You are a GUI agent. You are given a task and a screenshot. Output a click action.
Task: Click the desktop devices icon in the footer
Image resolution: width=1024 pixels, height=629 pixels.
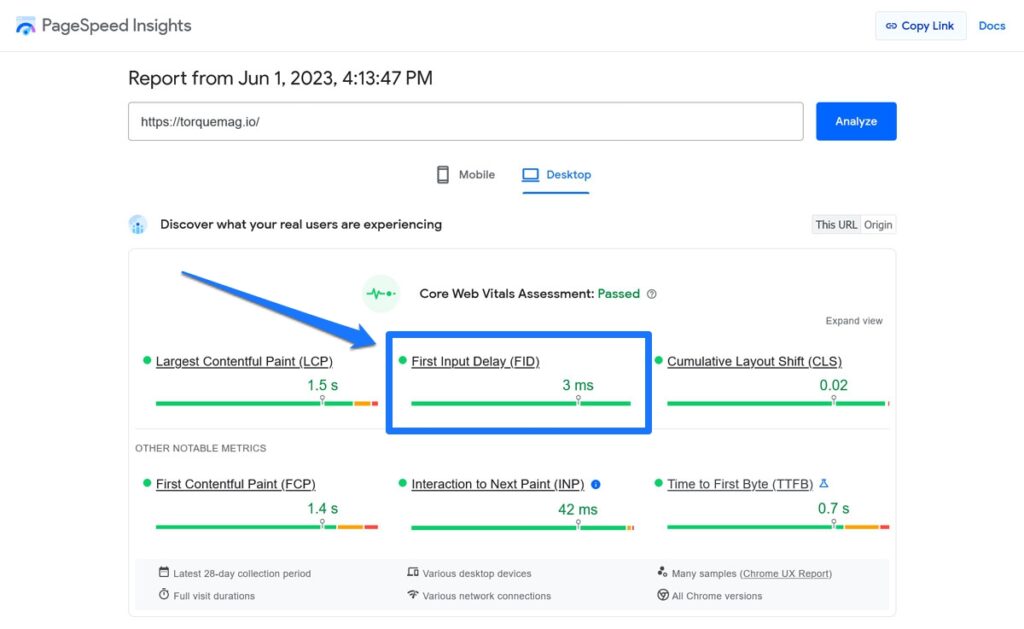click(x=410, y=573)
